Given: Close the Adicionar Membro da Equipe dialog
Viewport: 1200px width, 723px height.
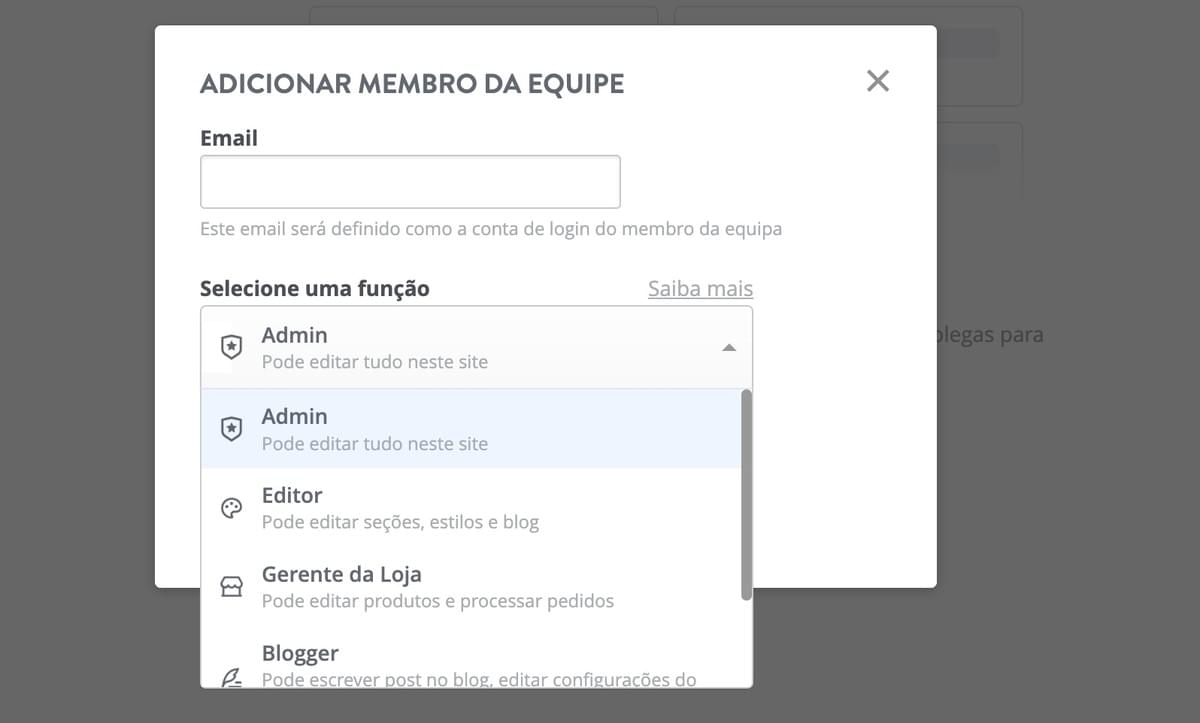Looking at the screenshot, I should [x=877, y=81].
